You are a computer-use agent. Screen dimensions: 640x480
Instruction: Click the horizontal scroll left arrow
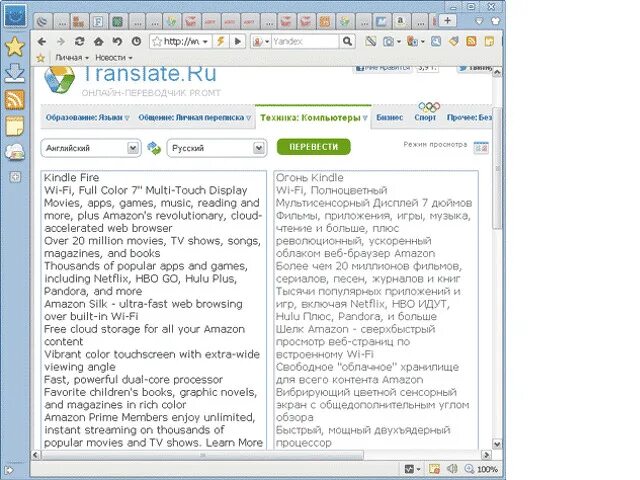(x=36, y=455)
